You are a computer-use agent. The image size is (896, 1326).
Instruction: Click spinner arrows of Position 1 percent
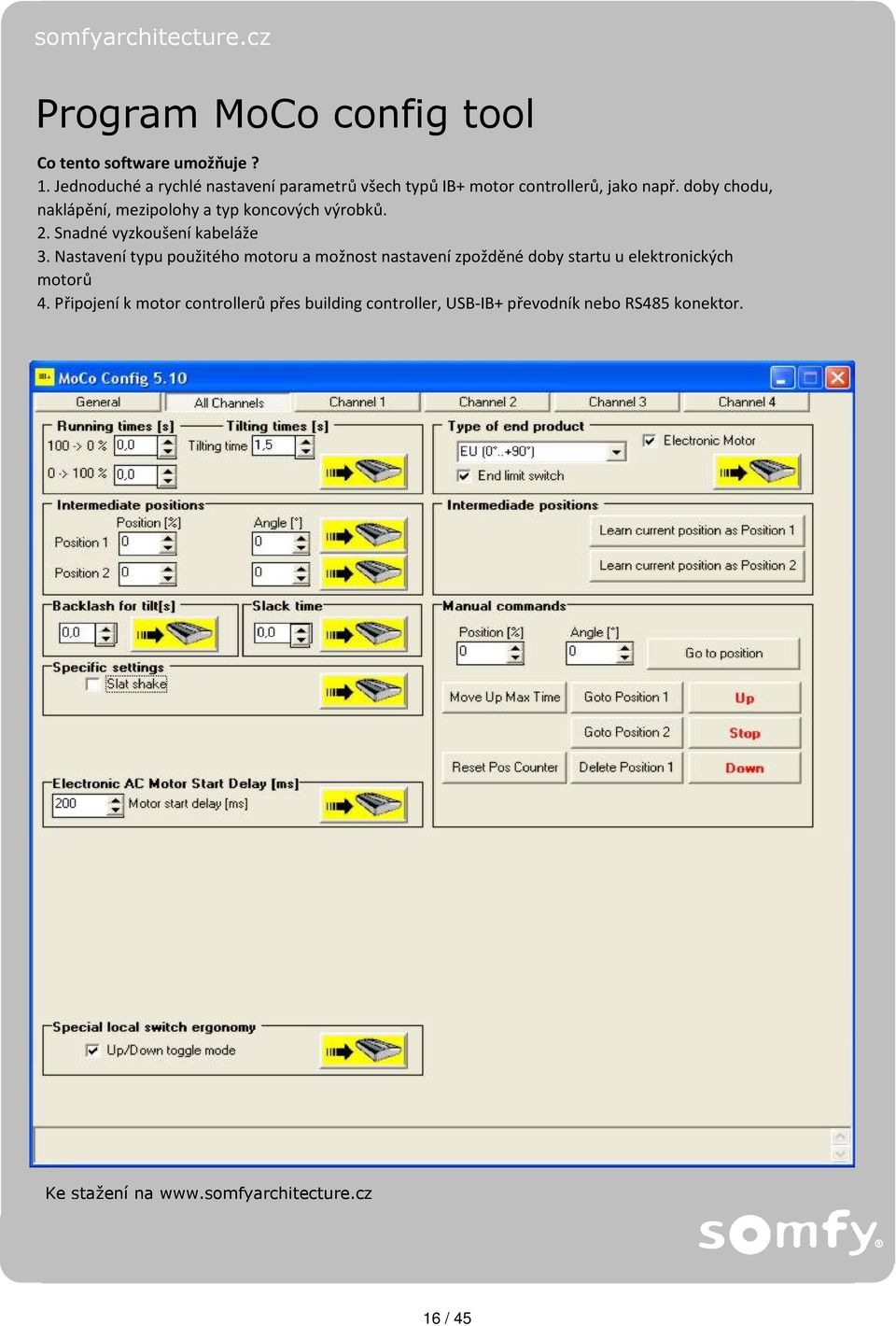169,543
